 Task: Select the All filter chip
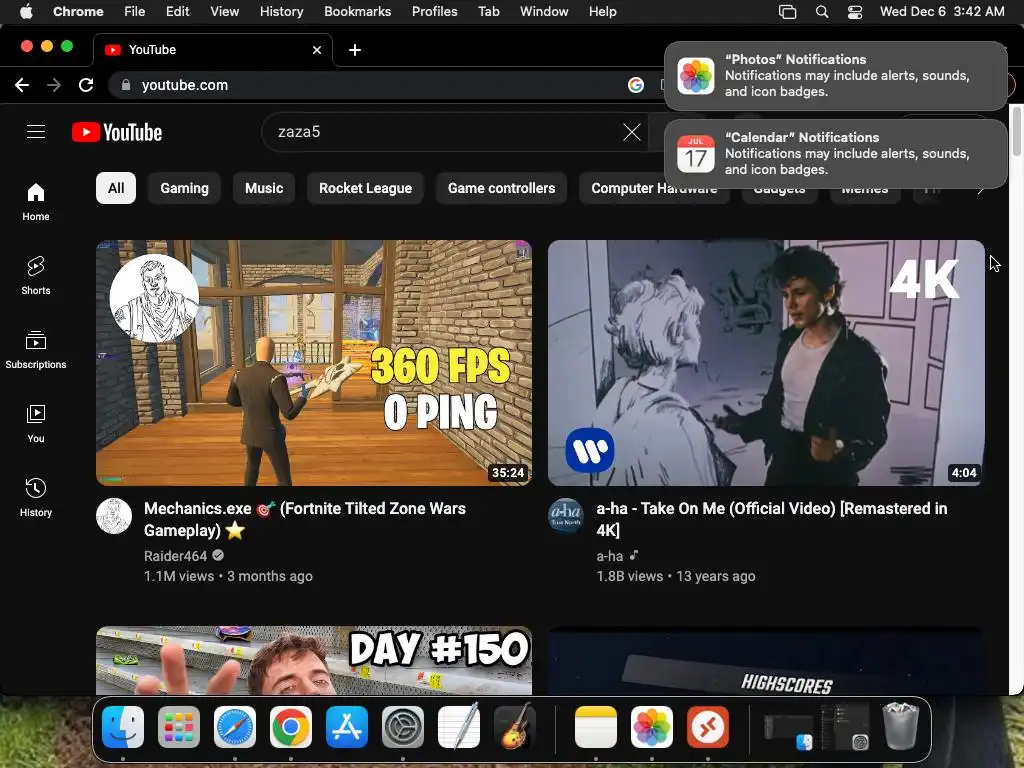point(116,188)
